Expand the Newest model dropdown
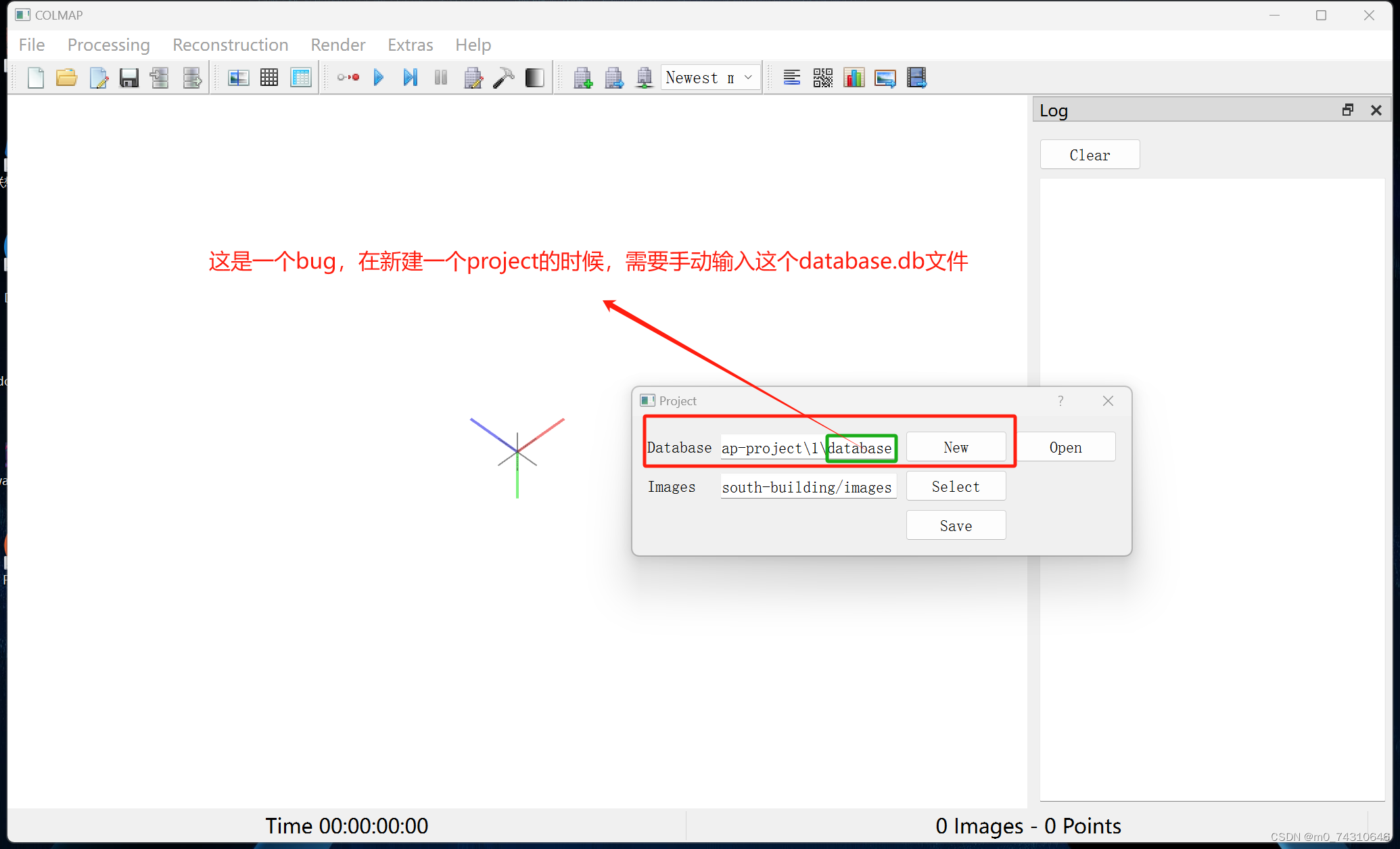 coord(710,78)
